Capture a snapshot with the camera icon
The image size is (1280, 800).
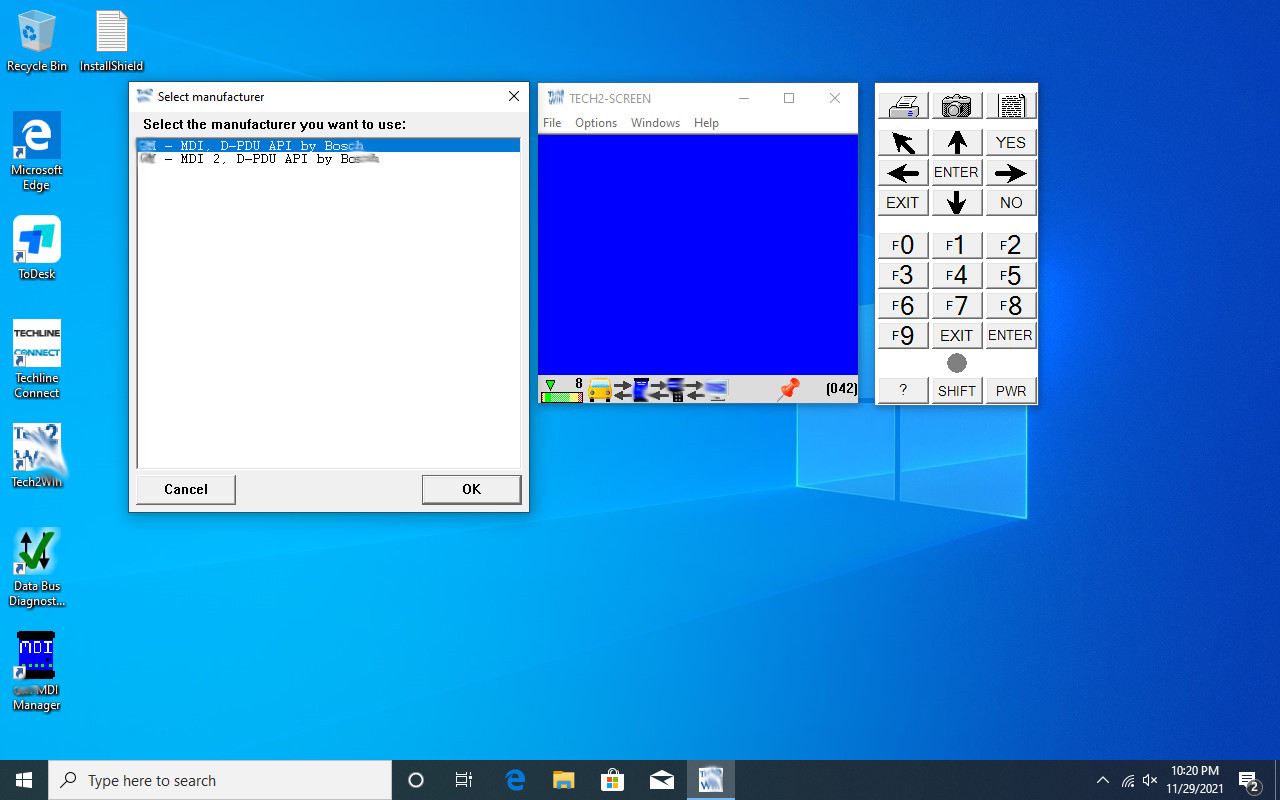tap(956, 104)
